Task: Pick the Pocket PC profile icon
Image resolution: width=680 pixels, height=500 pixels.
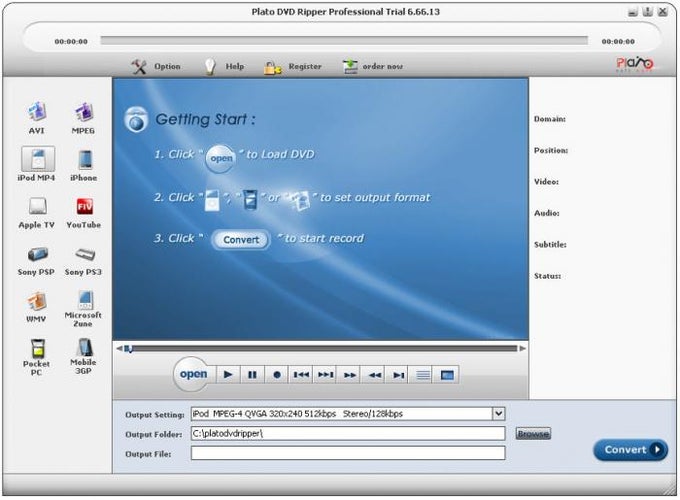Action: pyautogui.click(x=38, y=349)
